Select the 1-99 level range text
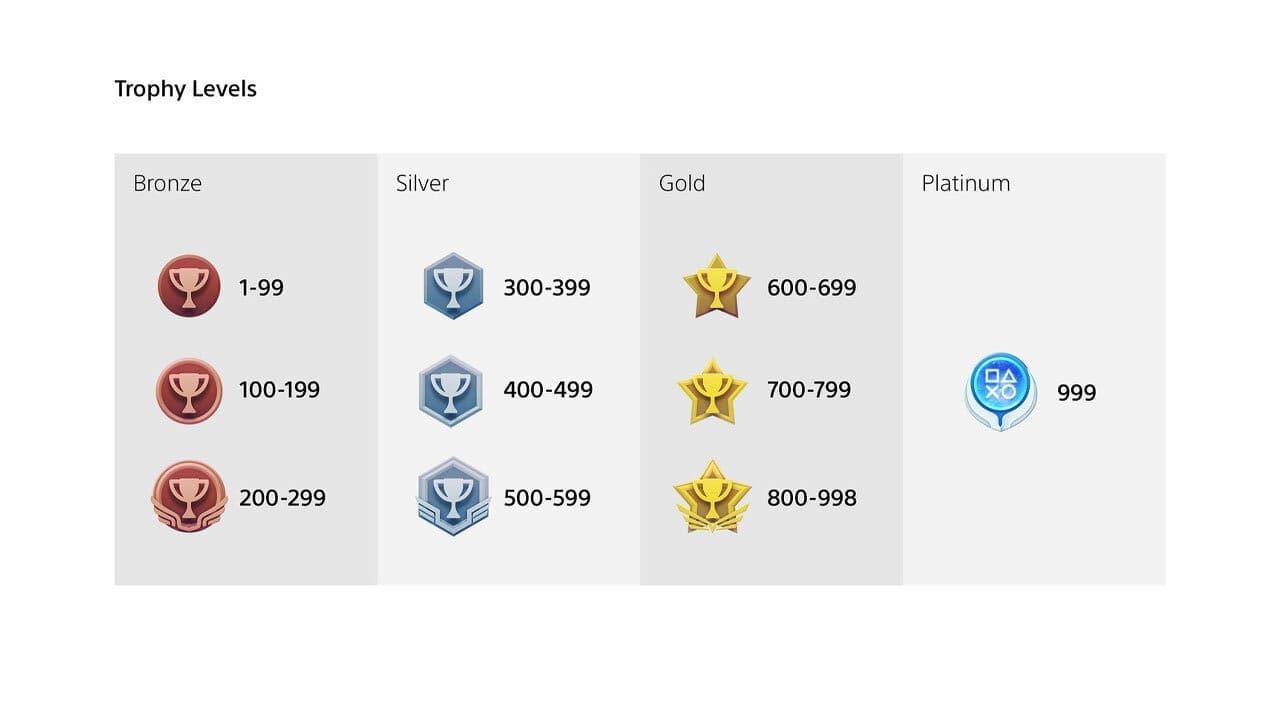Screen dimensions: 1280x720 tap(261, 288)
